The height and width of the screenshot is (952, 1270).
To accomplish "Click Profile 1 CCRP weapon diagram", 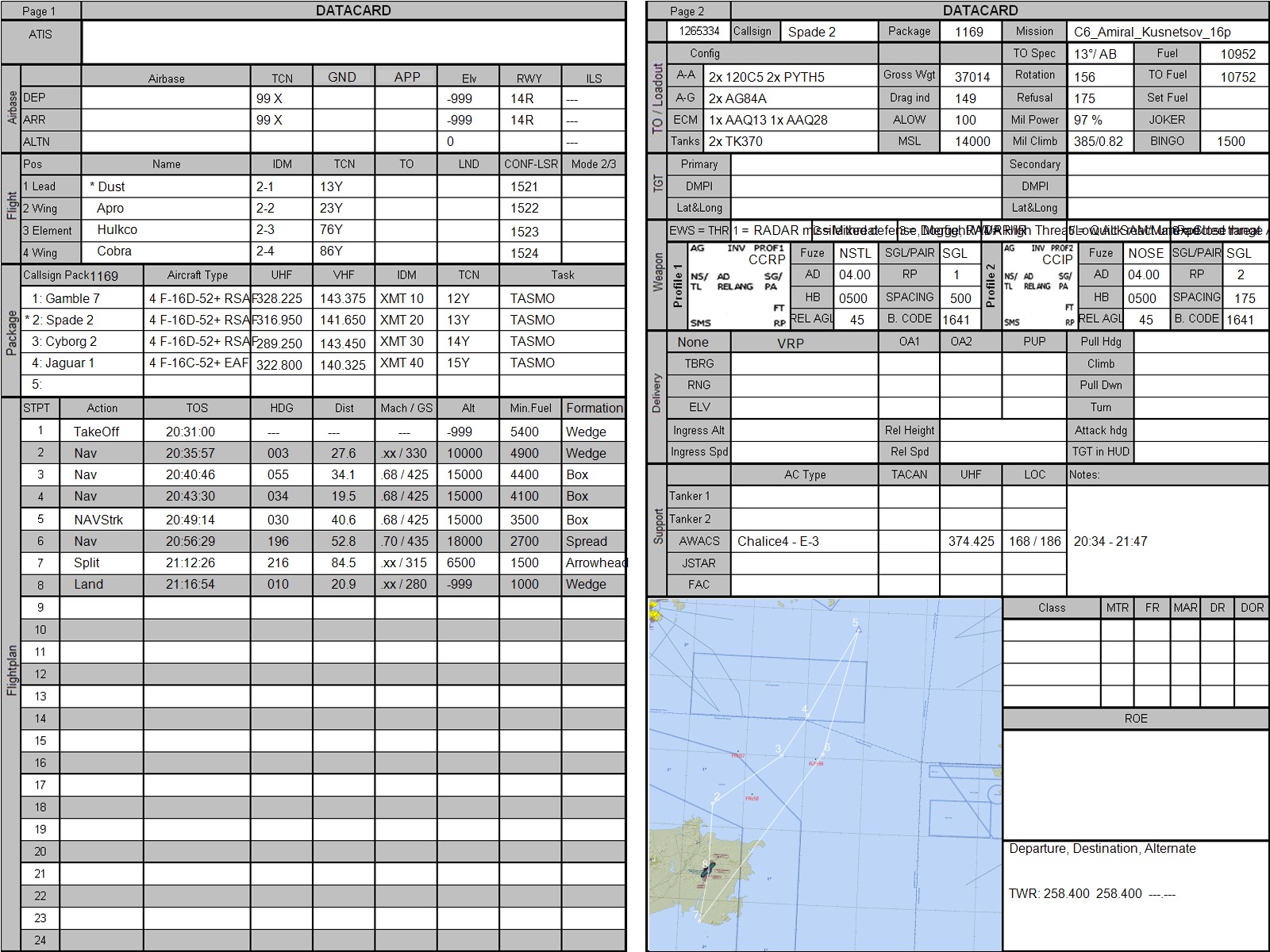I will (737, 286).
